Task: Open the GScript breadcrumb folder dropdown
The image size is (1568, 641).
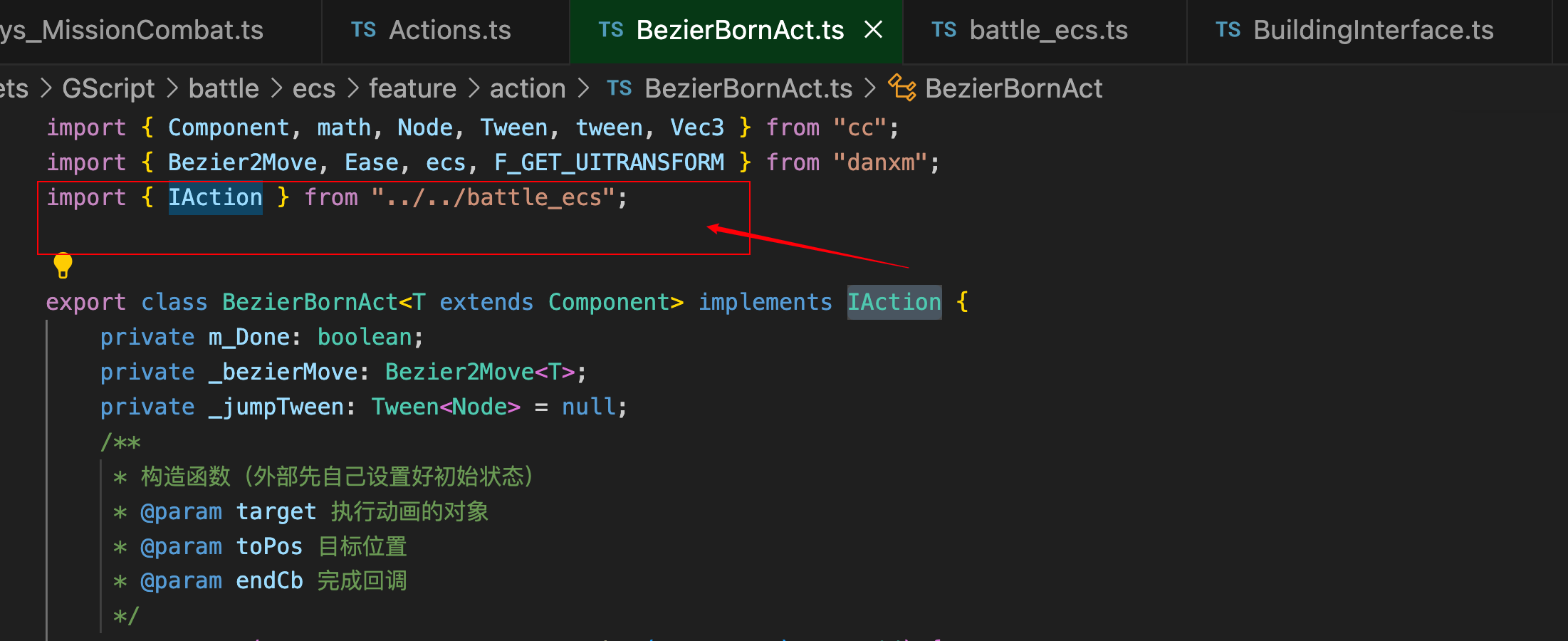Action: point(108,88)
